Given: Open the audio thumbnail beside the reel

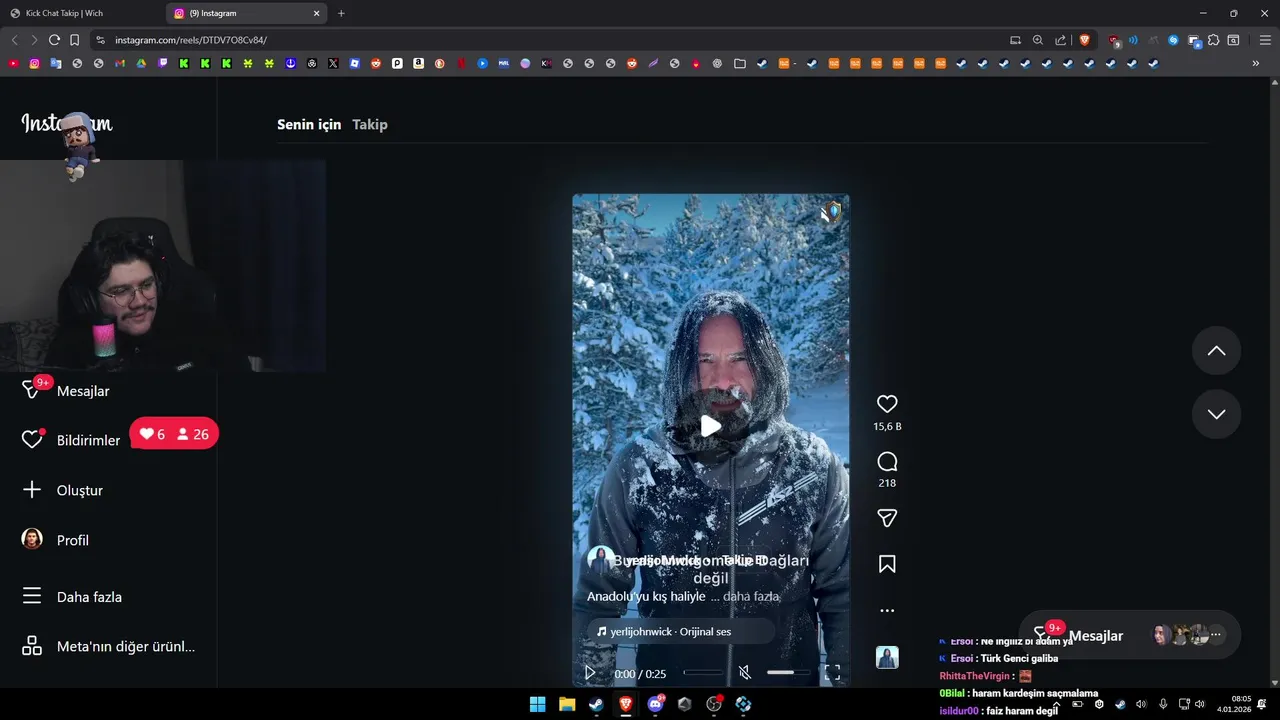Looking at the screenshot, I should 887,657.
